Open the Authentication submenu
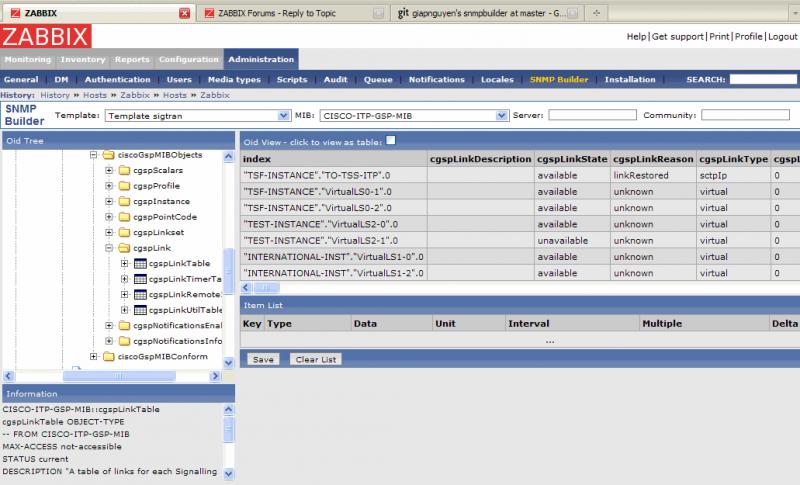Screen dimensions: 800x485 point(117,80)
